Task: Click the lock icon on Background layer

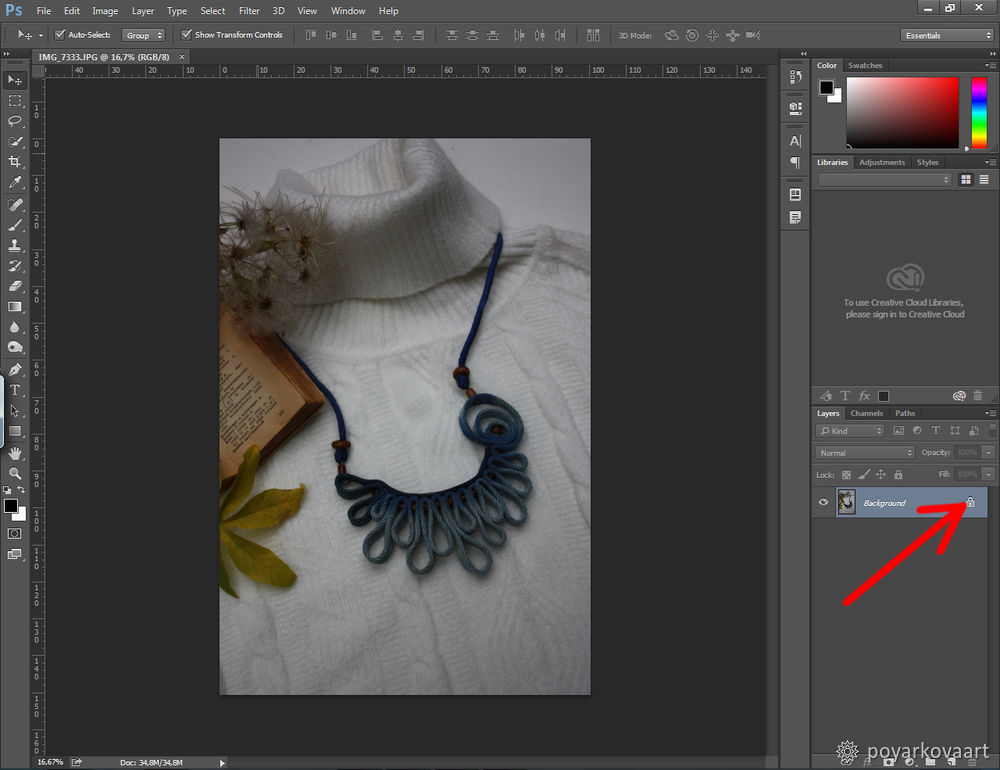Action: (969, 502)
